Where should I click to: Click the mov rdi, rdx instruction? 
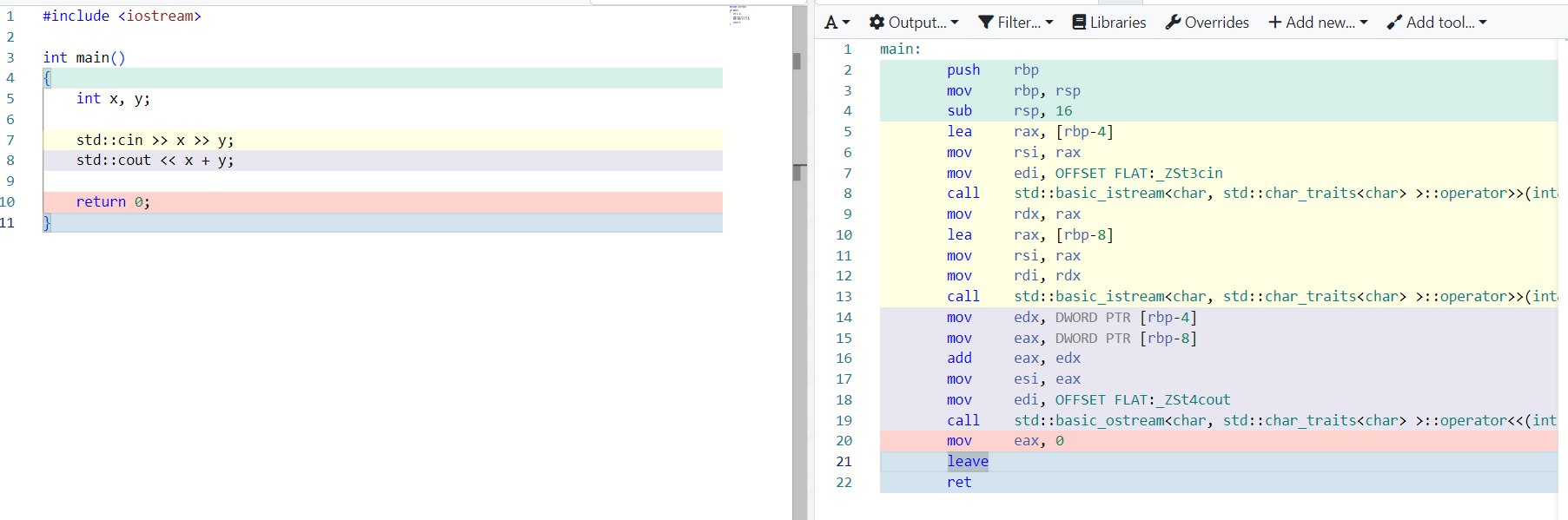1014,276
